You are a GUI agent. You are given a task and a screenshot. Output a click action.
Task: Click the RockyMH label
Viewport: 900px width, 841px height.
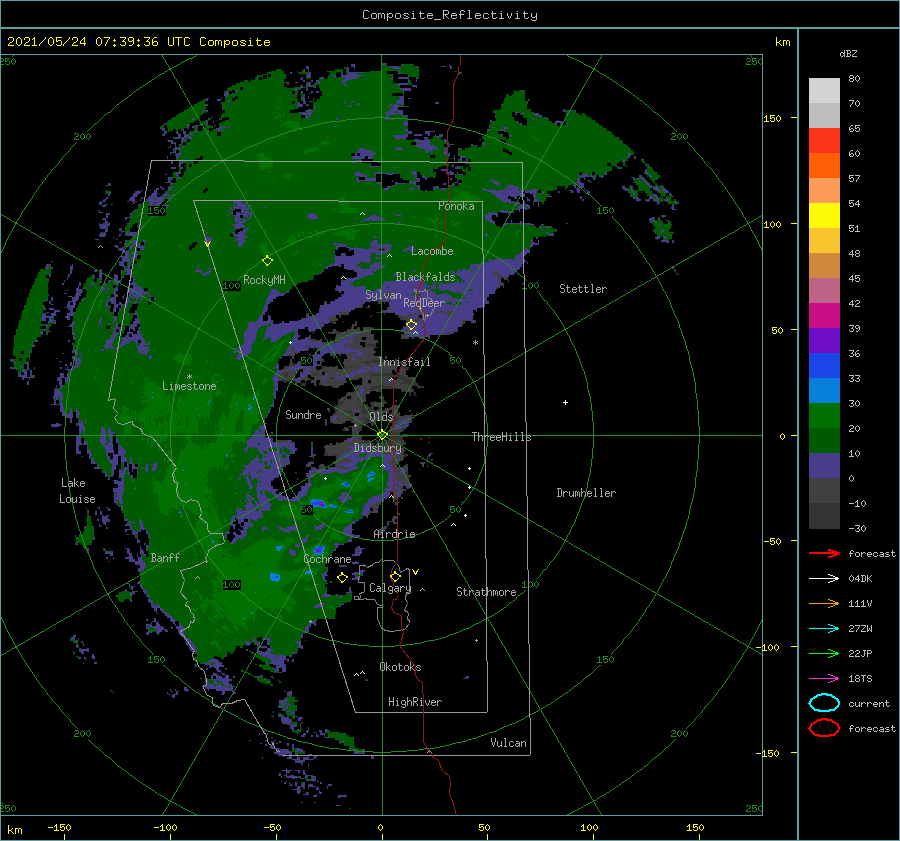click(264, 280)
